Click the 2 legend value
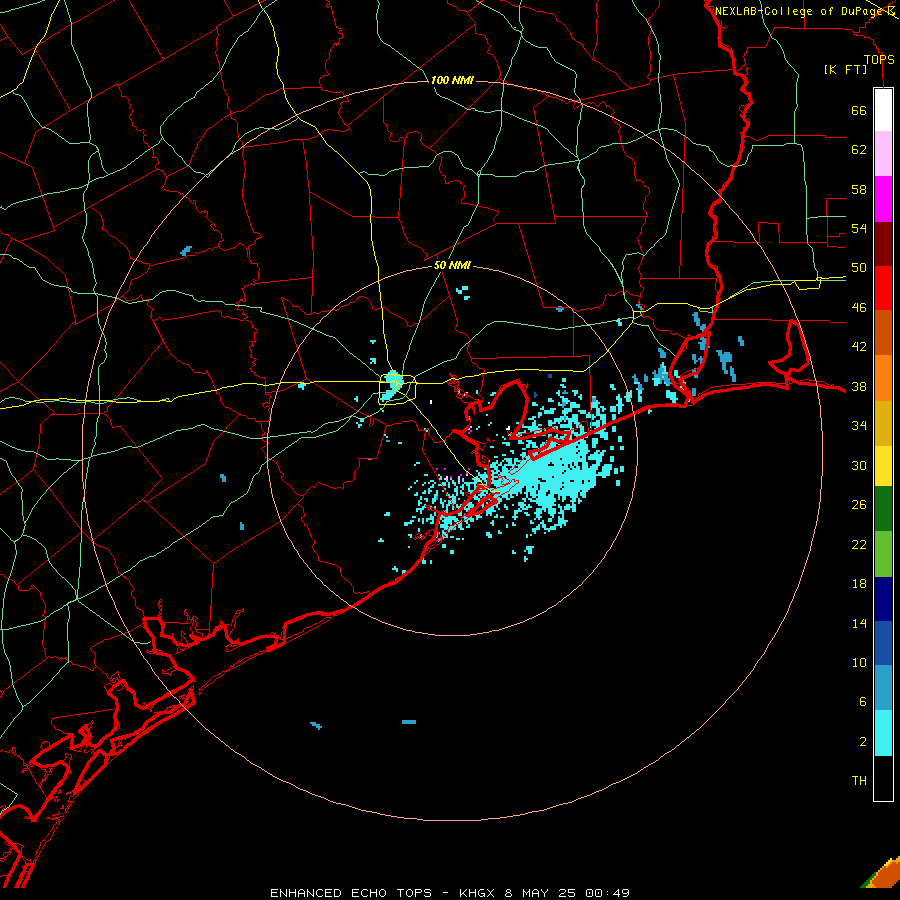Screen dimensions: 900x900 863,741
